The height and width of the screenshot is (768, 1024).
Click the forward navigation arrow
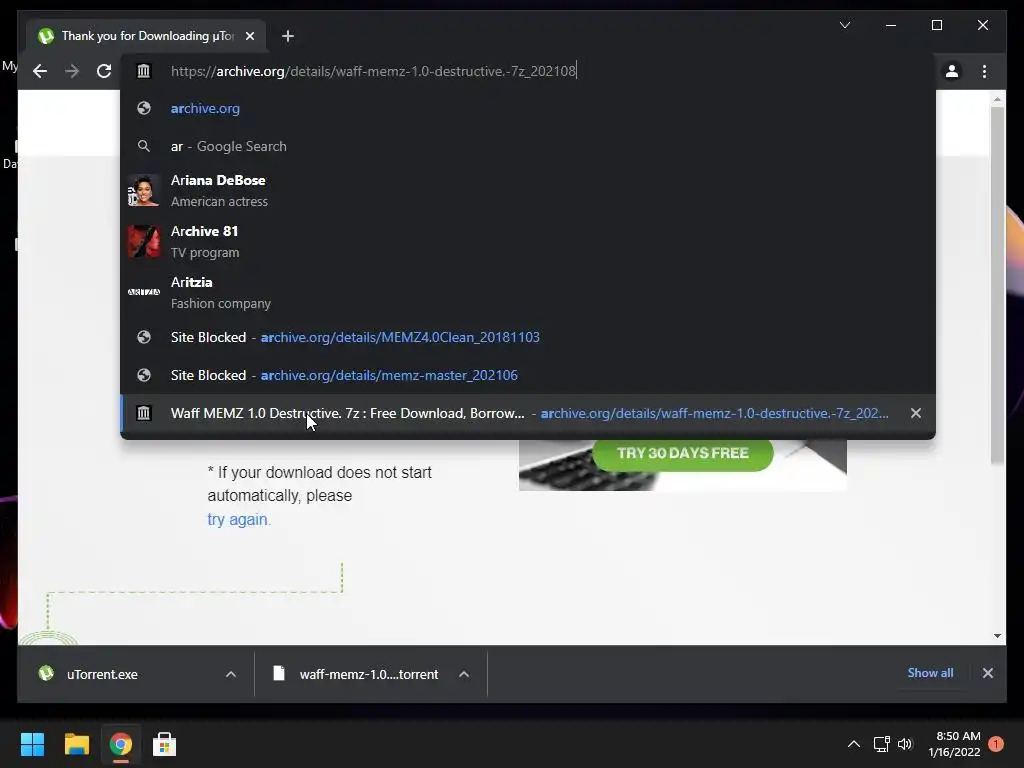tap(72, 71)
